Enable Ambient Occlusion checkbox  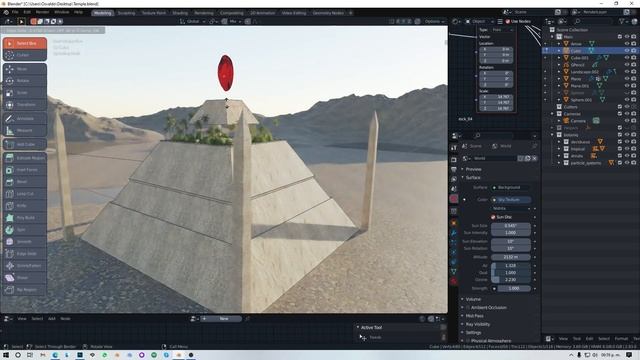468,307
